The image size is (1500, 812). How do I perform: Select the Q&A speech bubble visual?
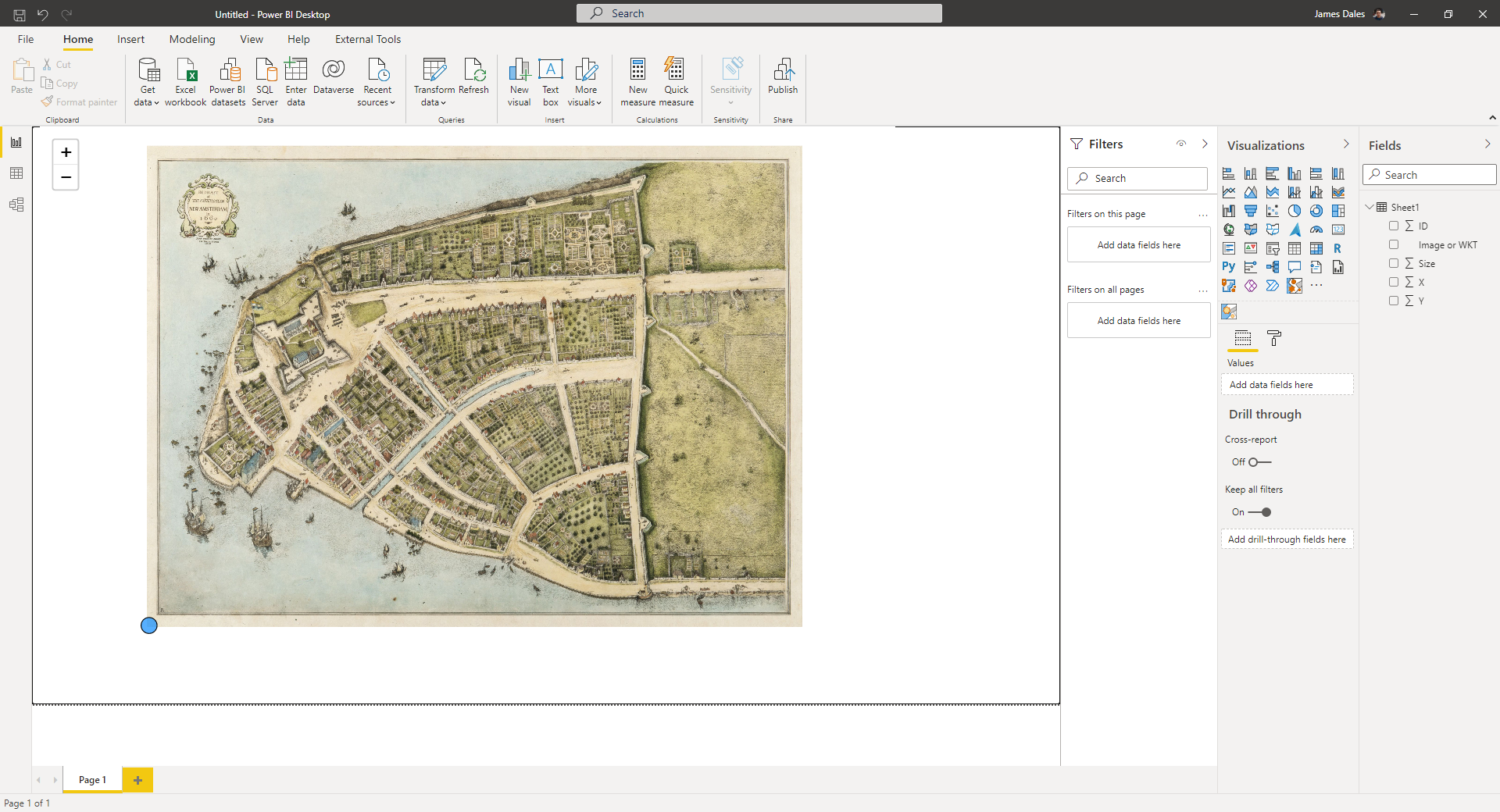1295,267
